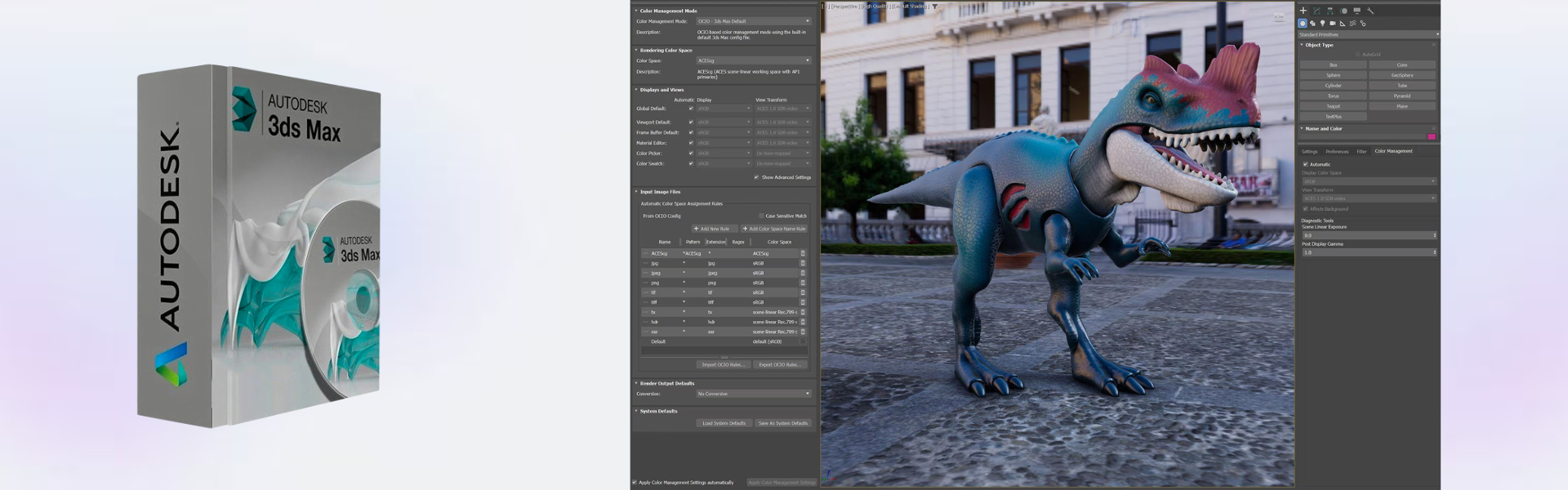Collapse Object Type rollout
The width and height of the screenshot is (1568, 490).
(1302, 45)
